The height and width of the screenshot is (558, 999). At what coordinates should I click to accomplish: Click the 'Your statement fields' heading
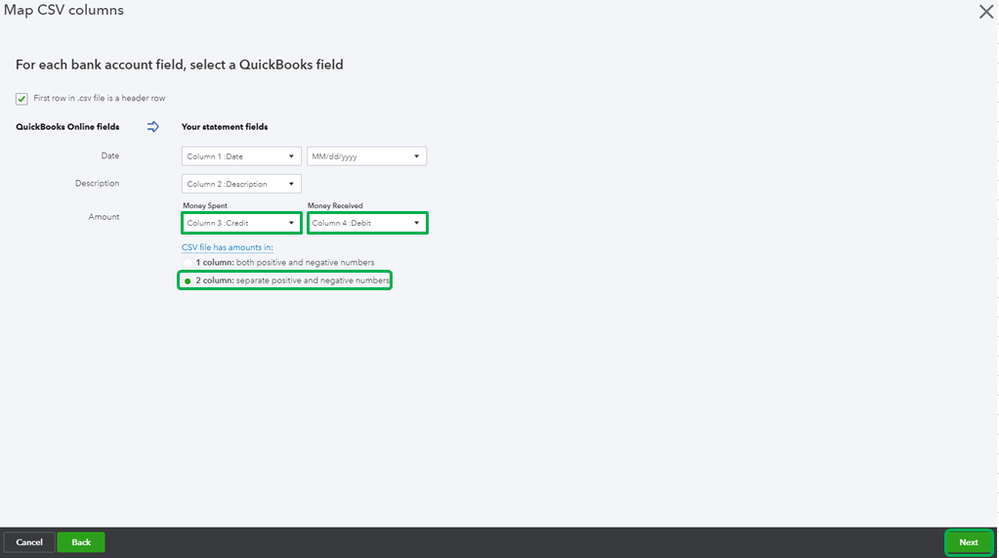pyautogui.click(x=224, y=127)
